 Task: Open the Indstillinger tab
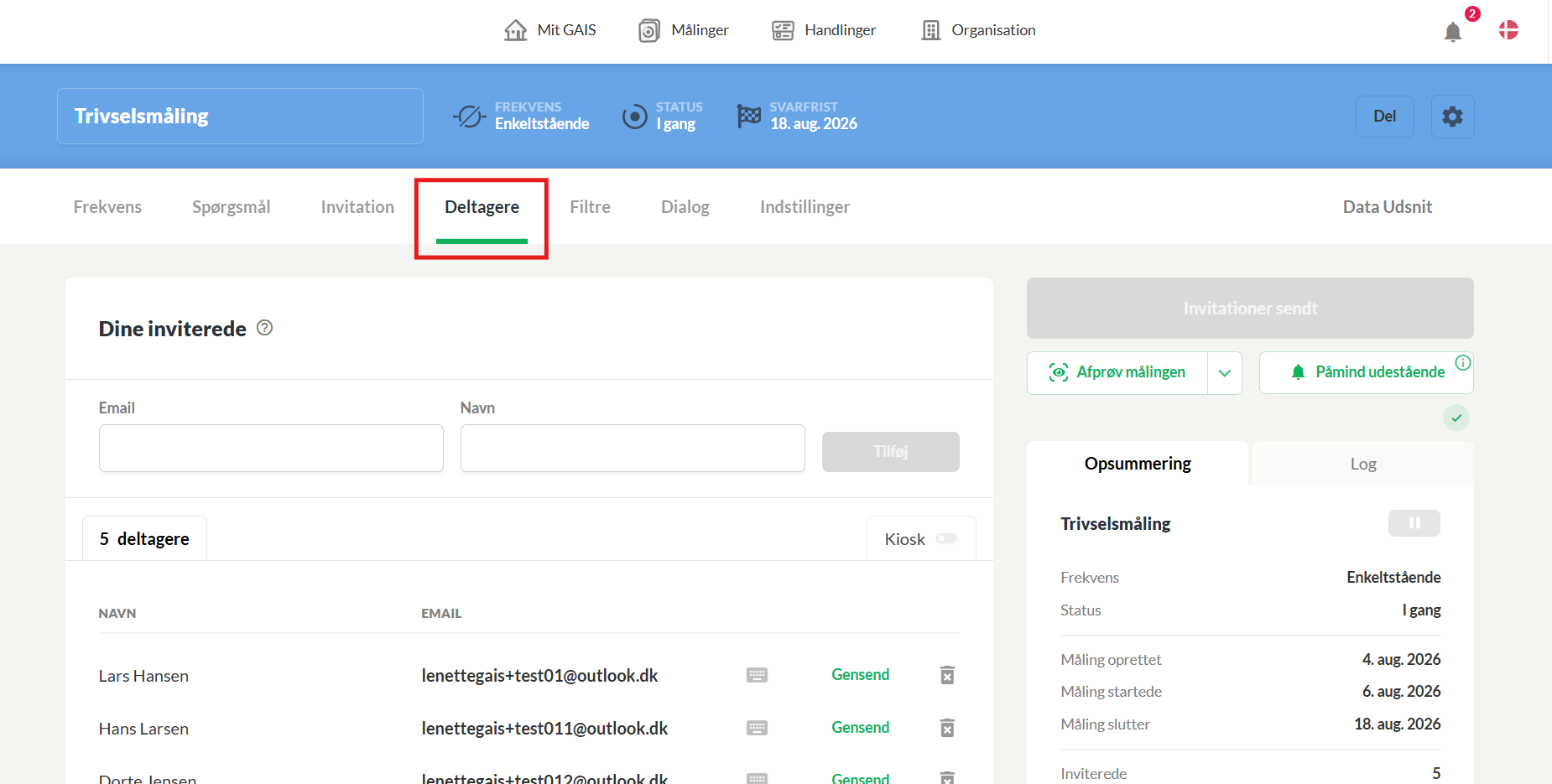click(x=805, y=207)
